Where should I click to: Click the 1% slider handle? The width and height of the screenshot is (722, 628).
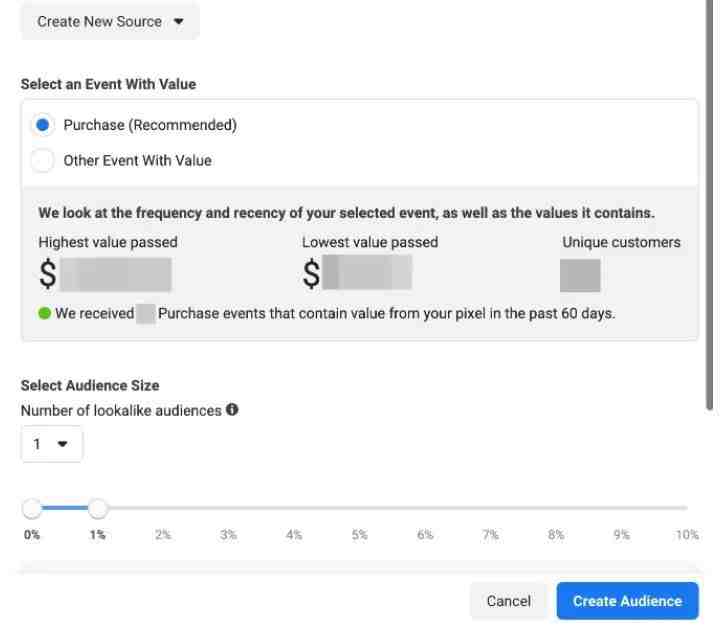[98, 508]
